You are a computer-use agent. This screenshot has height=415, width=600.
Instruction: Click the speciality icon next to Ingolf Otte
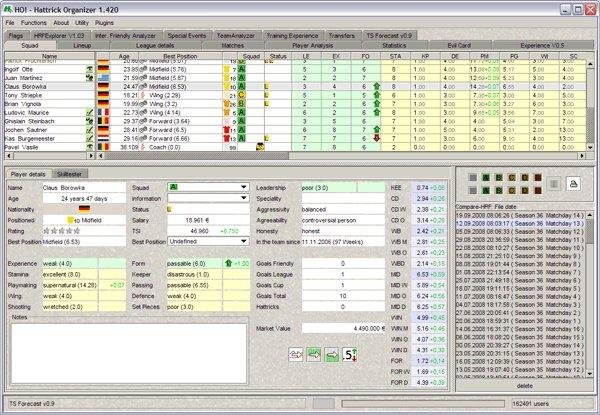click(90, 69)
